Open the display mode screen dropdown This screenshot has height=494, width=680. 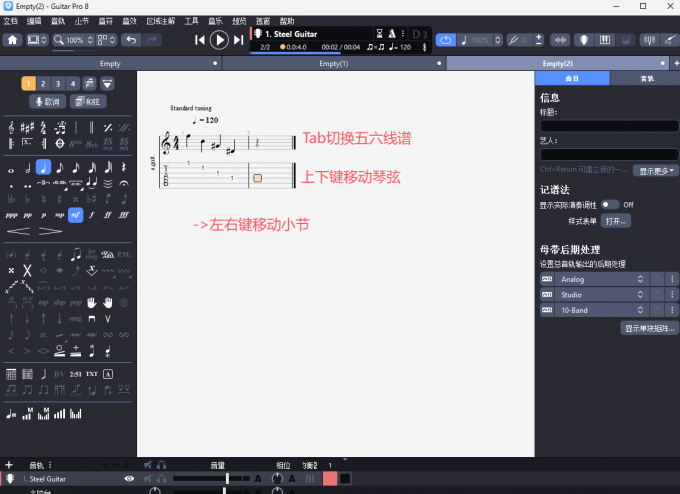(x=37, y=40)
